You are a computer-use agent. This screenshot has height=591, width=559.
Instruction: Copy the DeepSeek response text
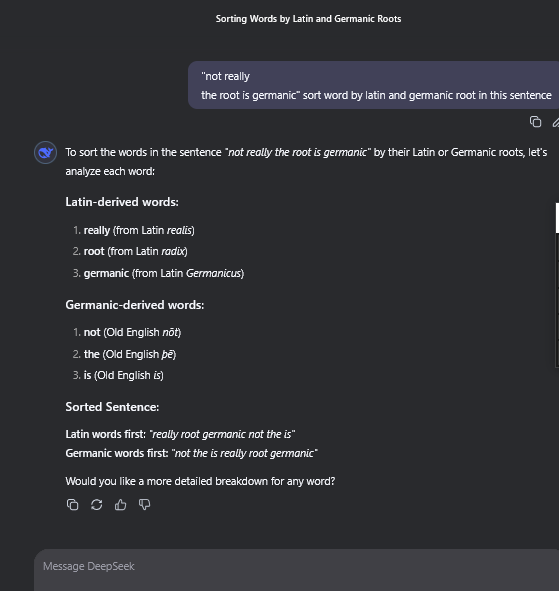point(72,504)
